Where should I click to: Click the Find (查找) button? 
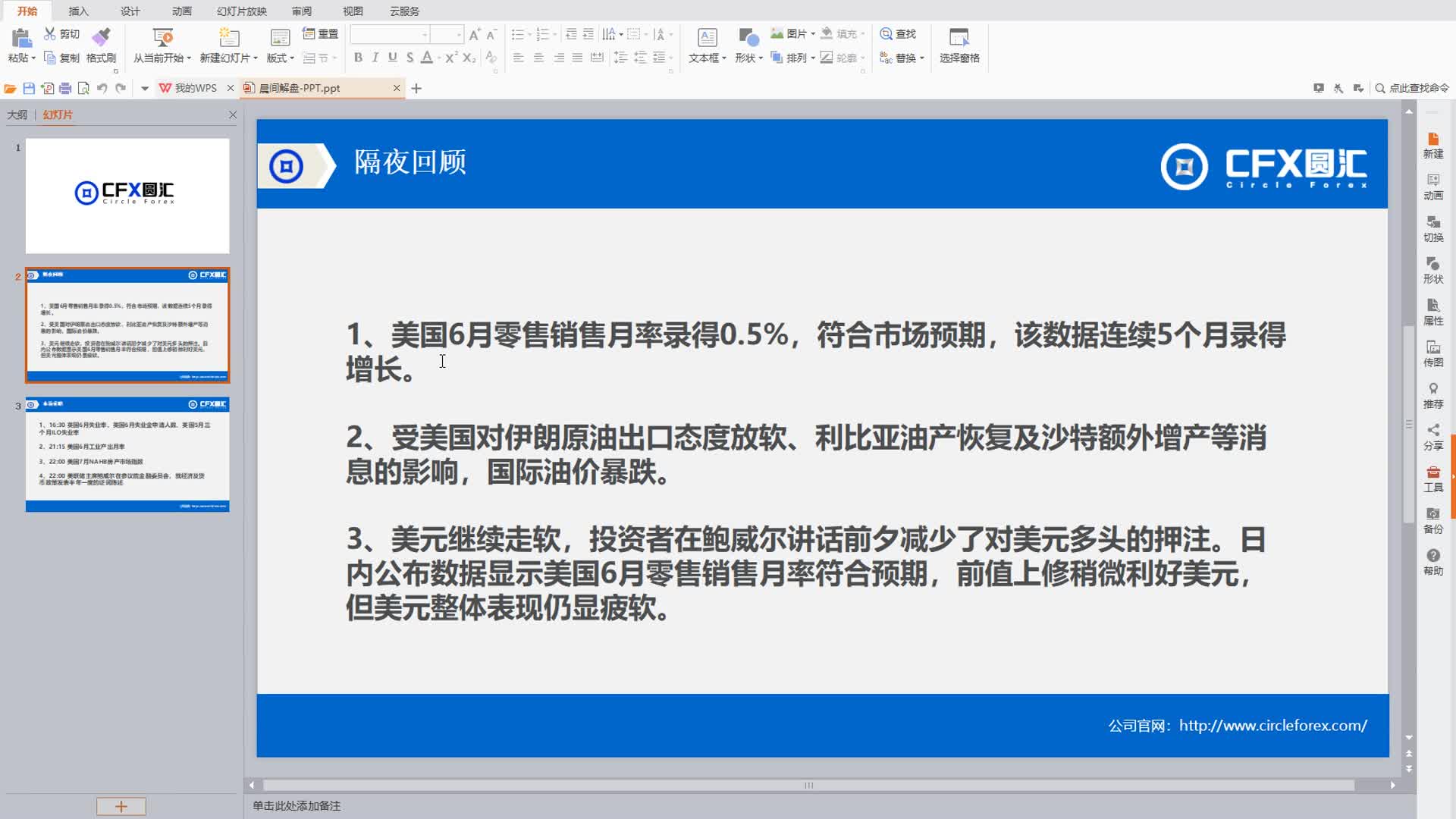[x=898, y=34]
